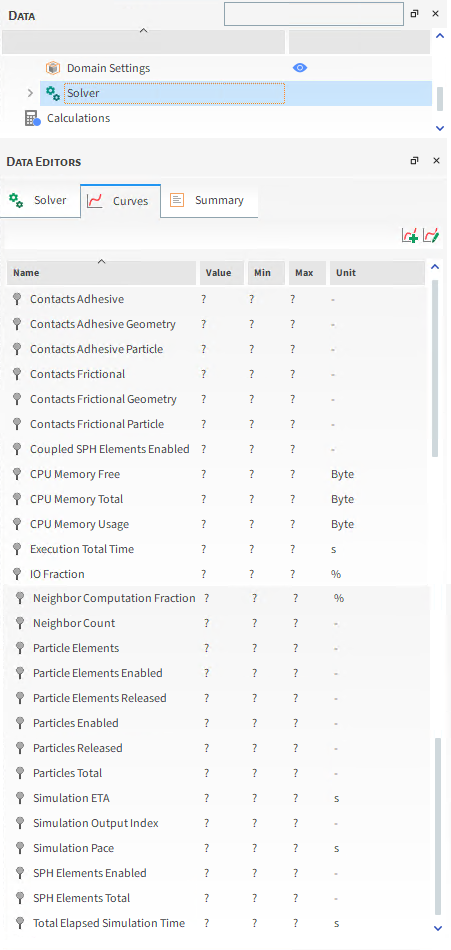
Task: Click pin icon of Neighbor Count
Action: (x=20, y=623)
